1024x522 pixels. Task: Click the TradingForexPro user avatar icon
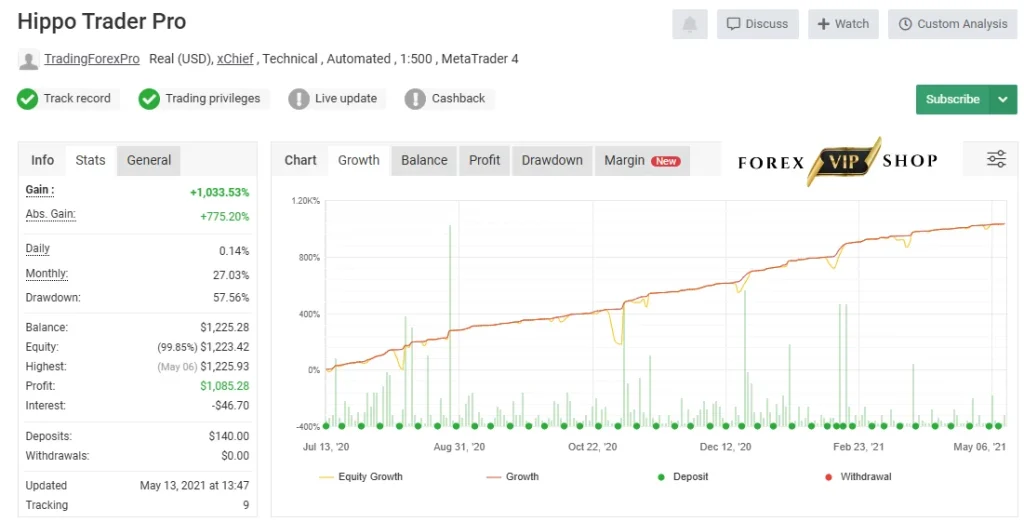28,59
